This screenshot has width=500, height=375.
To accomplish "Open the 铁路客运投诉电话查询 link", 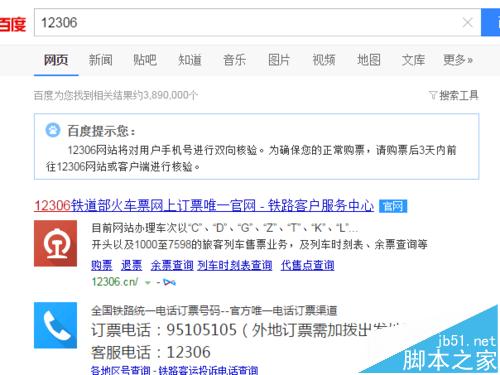I will [208, 370].
